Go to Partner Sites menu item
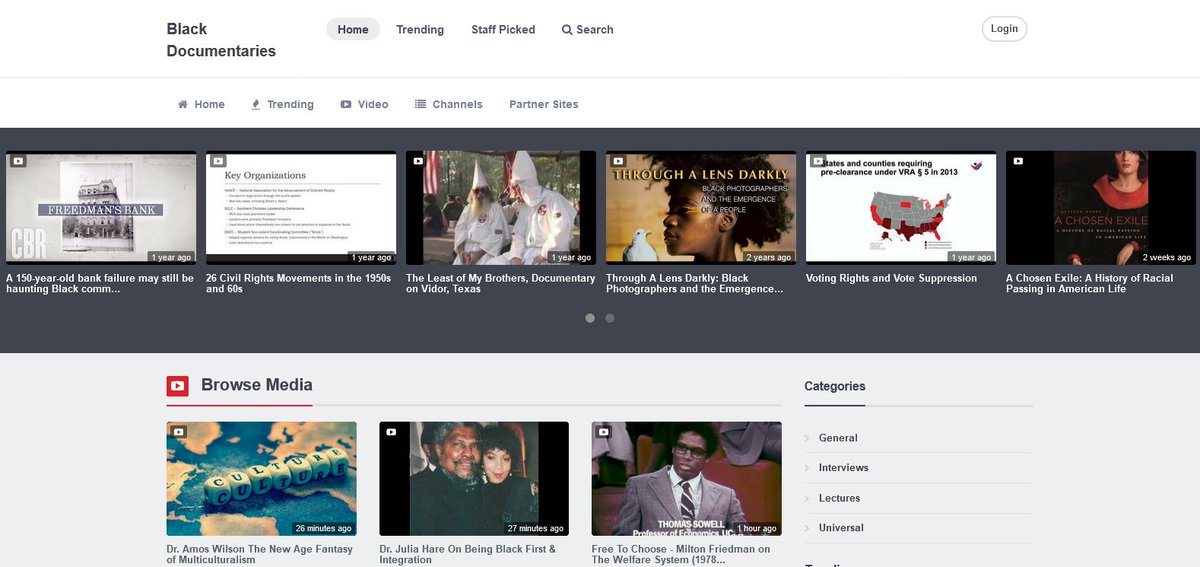1200x567 pixels. tap(544, 104)
